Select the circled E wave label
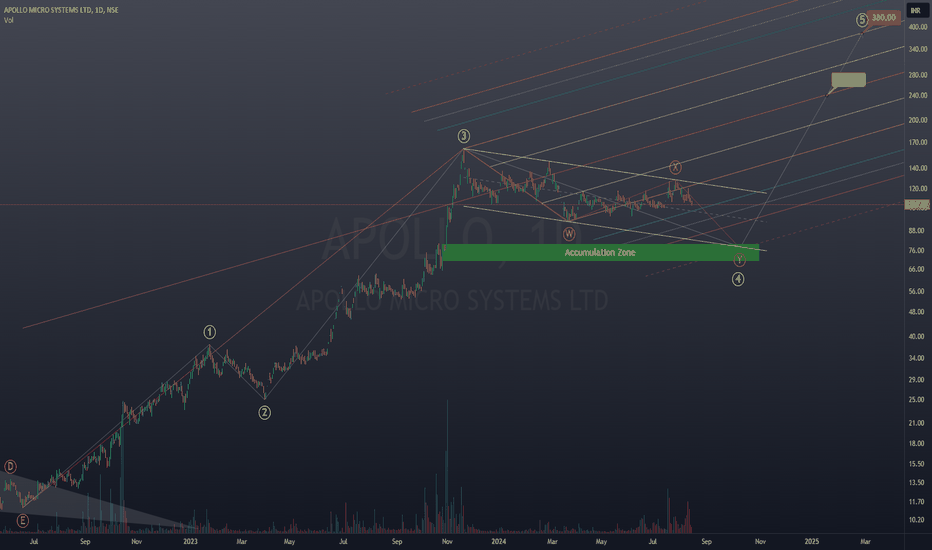This screenshot has width=932, height=550. coord(23,521)
